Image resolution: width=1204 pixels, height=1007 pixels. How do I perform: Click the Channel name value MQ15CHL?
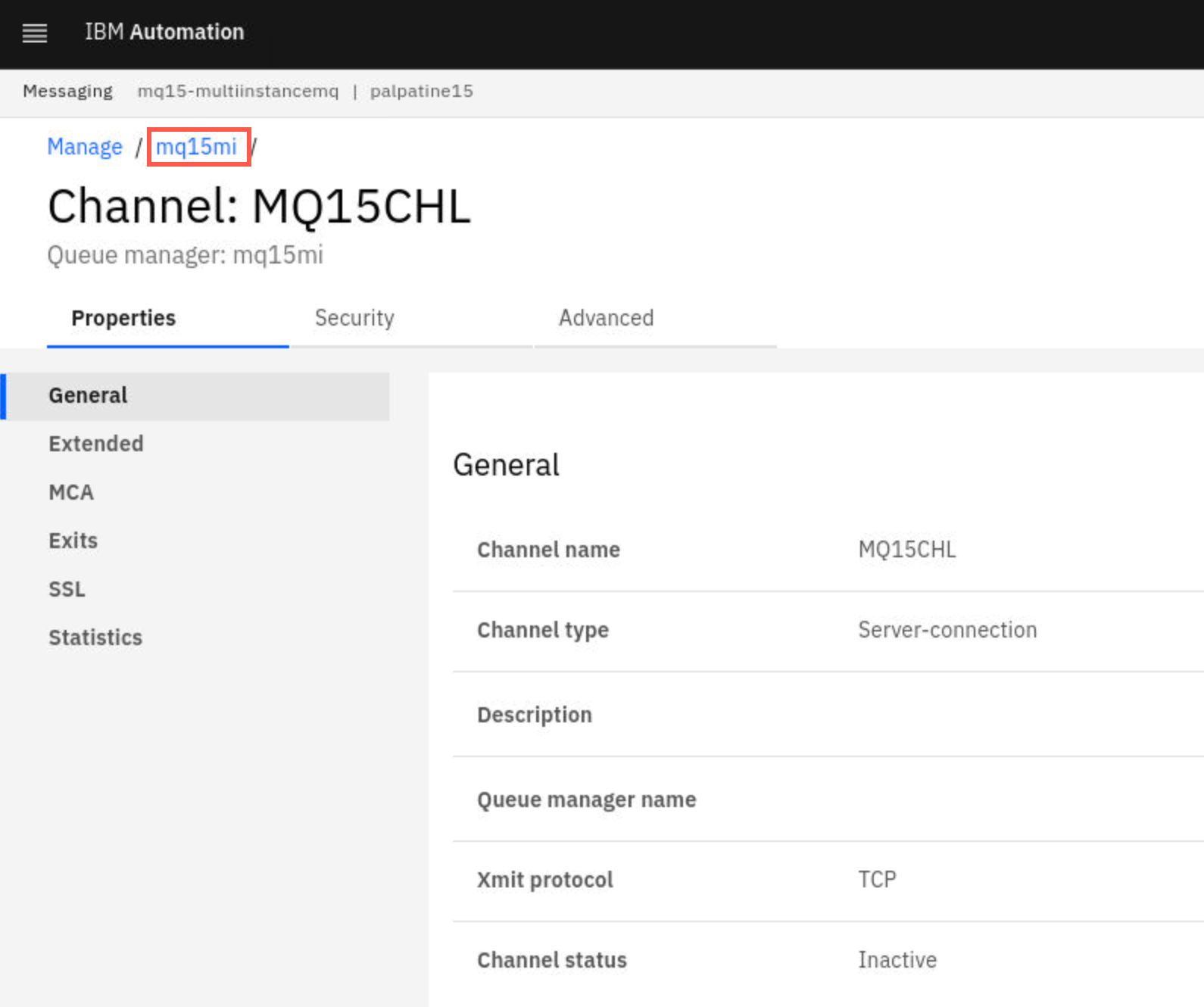(x=907, y=550)
